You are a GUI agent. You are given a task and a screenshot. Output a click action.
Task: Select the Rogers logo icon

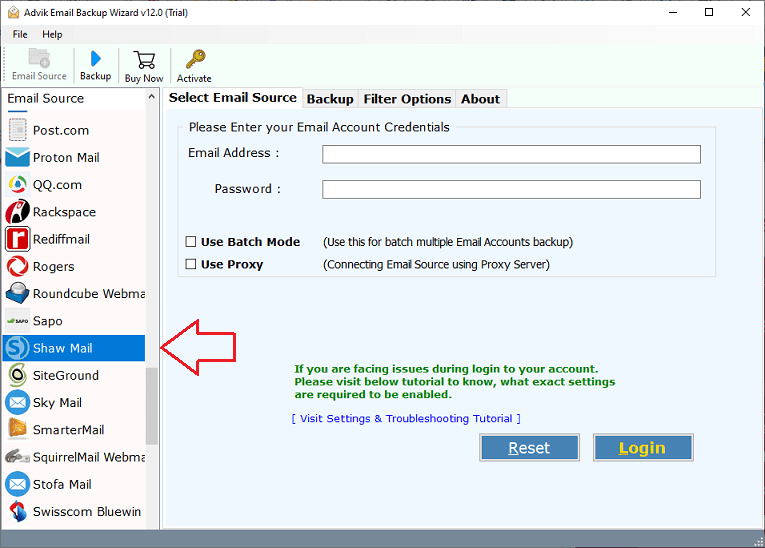18,266
